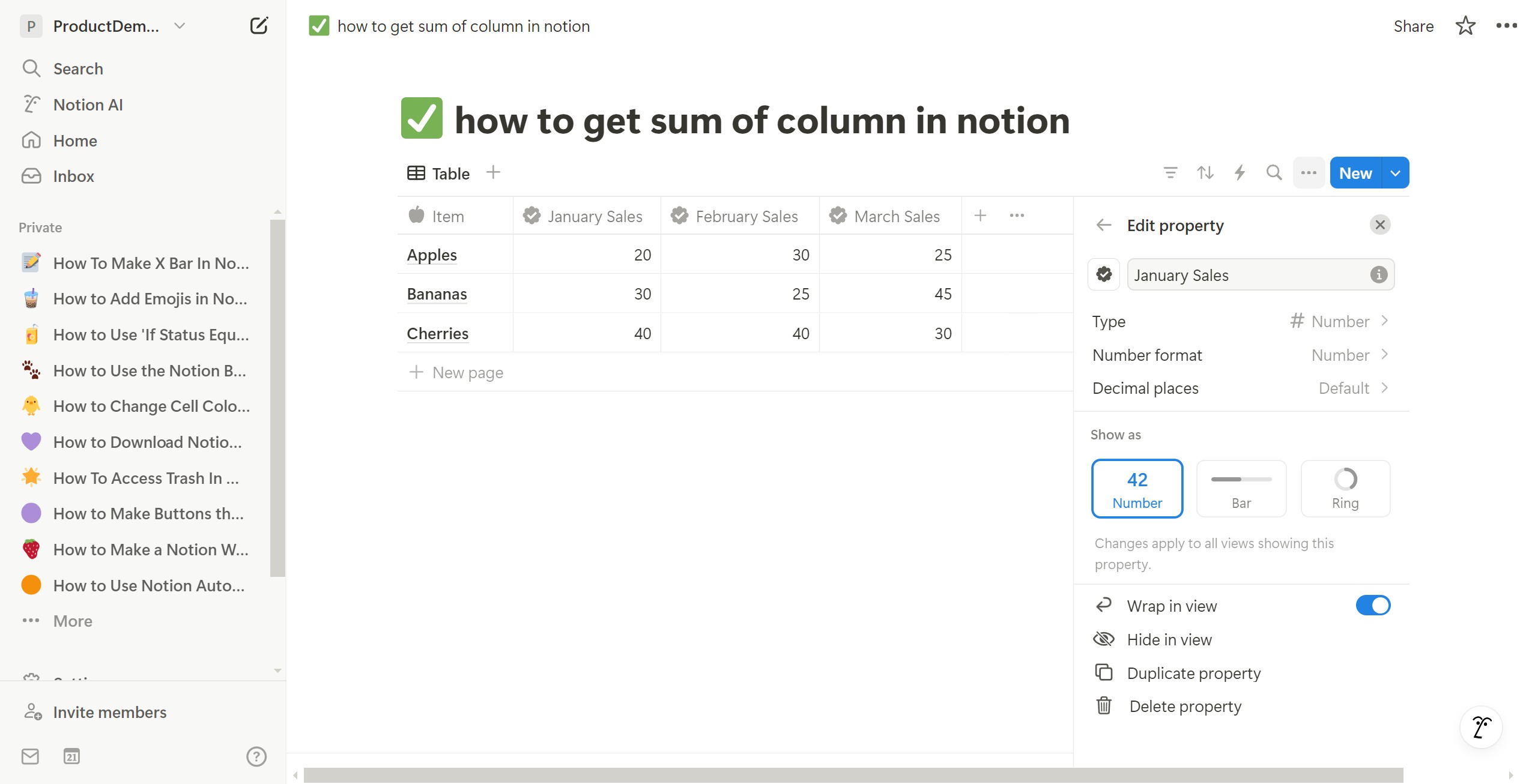The image size is (1538, 784).
Task: Open table properties three-dot menu
Action: pos(1017,216)
